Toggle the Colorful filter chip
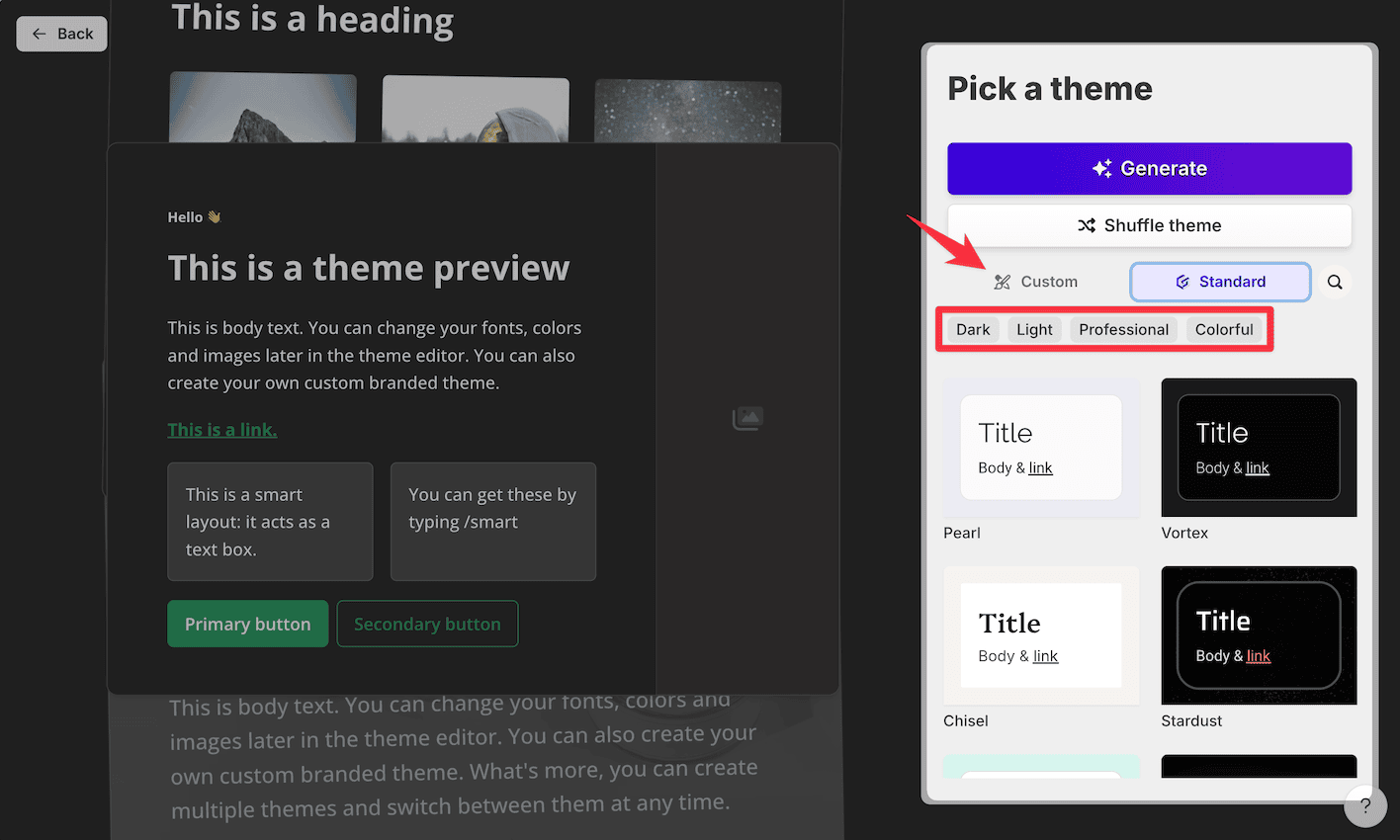The image size is (1400, 840). click(1224, 329)
